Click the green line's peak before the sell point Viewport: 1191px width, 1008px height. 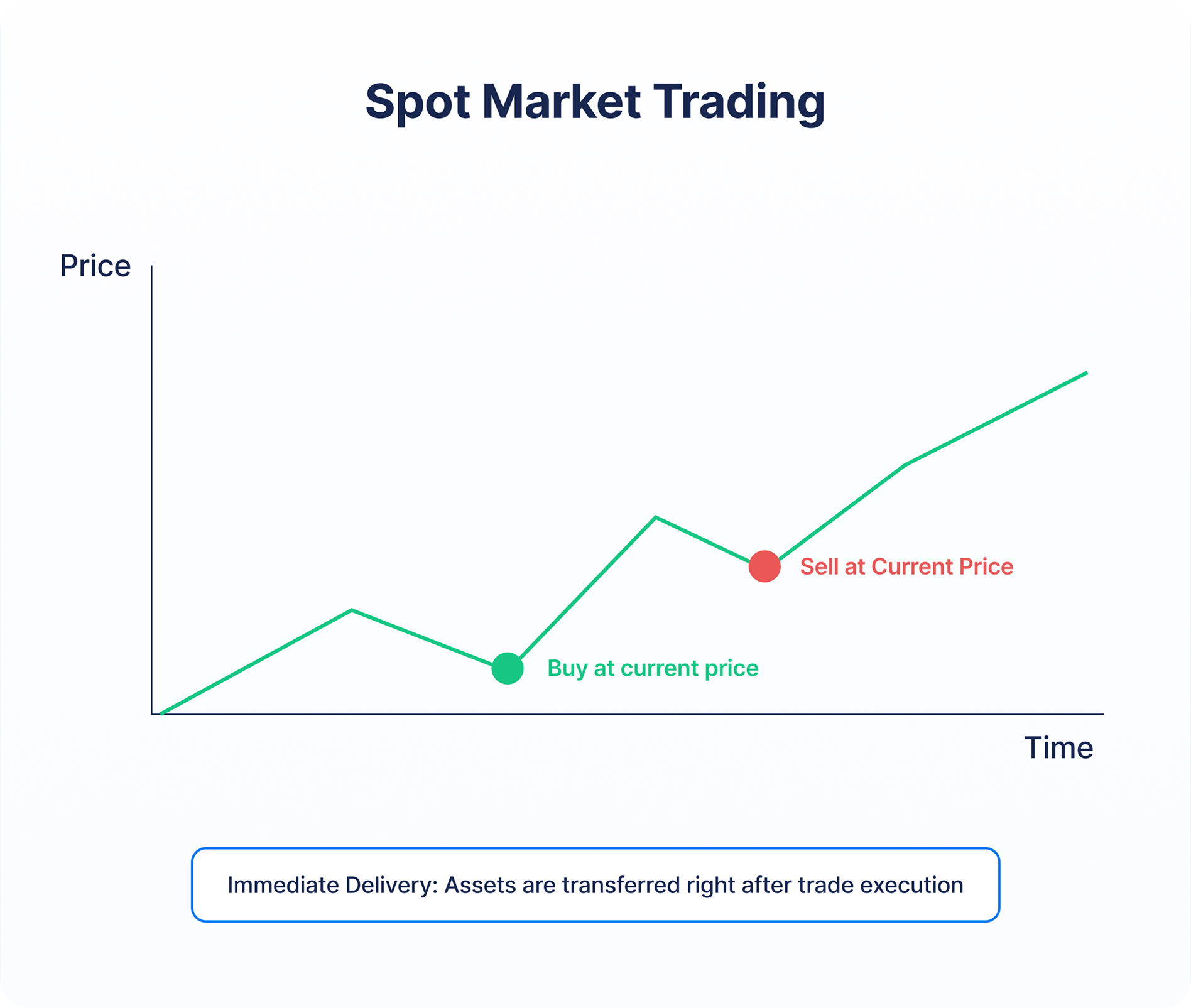point(656,518)
